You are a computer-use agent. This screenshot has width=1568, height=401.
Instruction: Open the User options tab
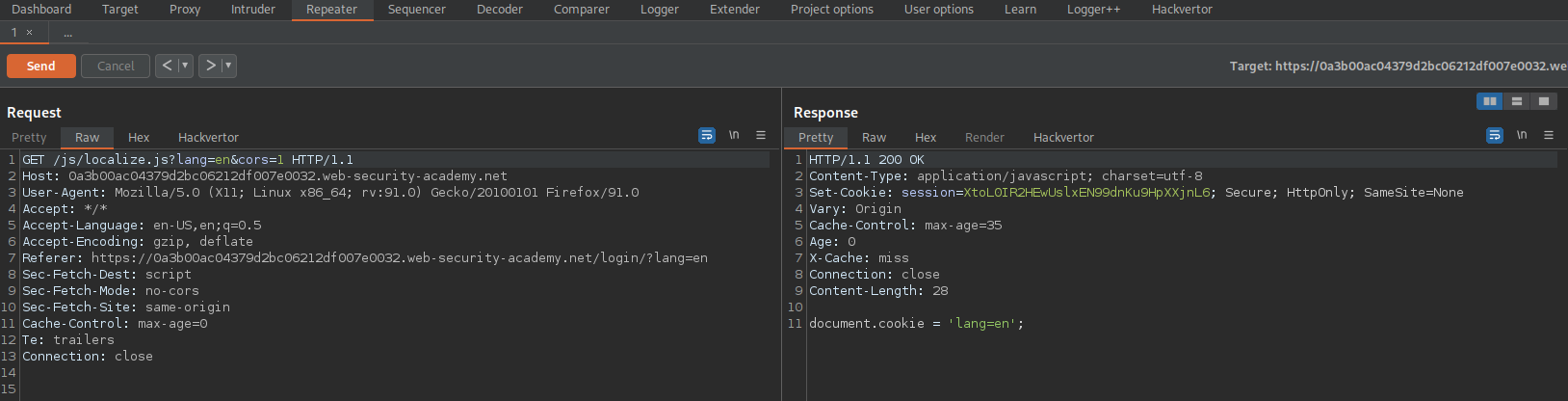[x=939, y=10]
